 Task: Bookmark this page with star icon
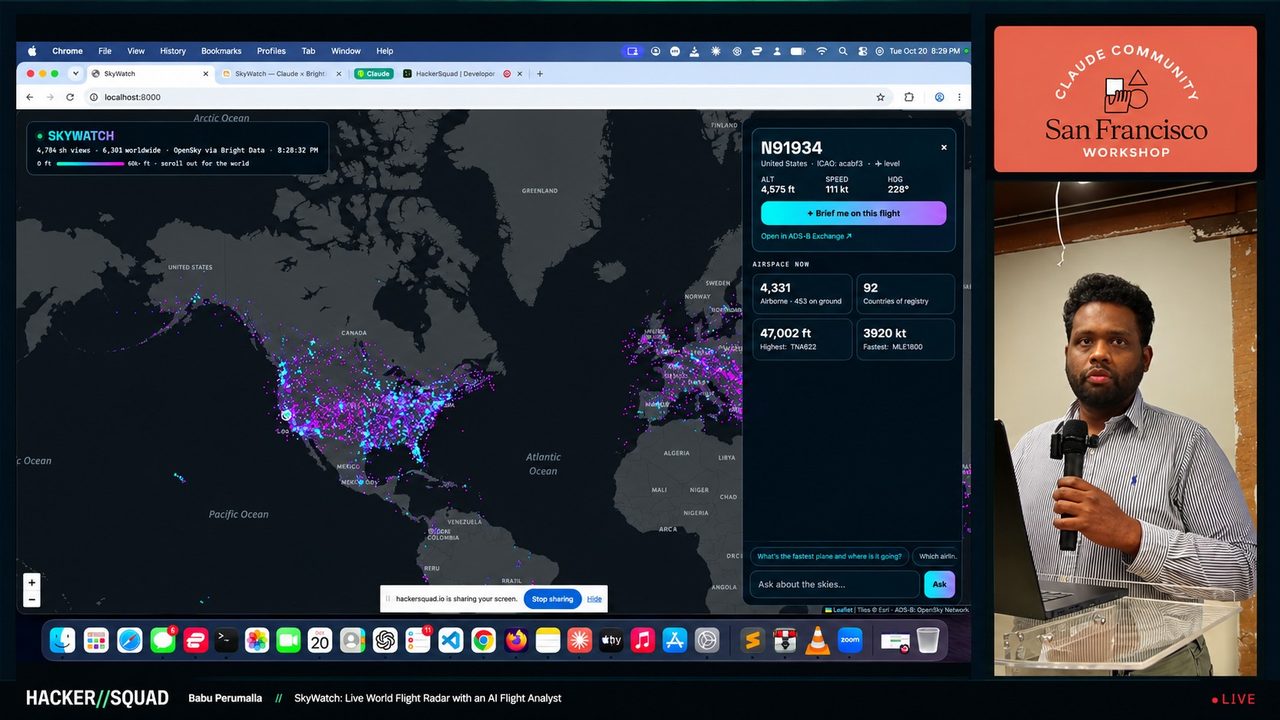(x=880, y=97)
